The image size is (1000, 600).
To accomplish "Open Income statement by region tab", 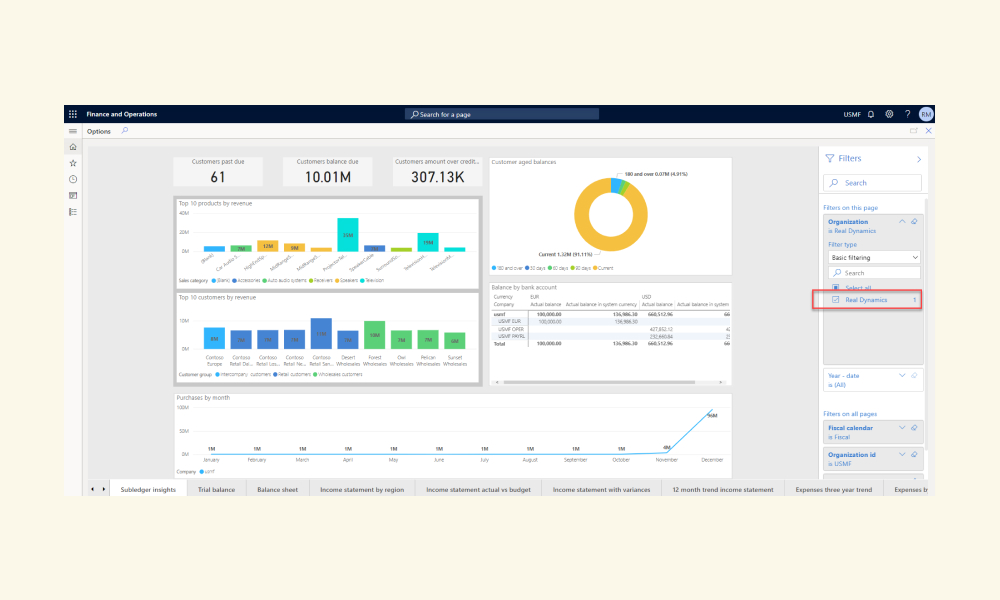I will click(x=362, y=489).
